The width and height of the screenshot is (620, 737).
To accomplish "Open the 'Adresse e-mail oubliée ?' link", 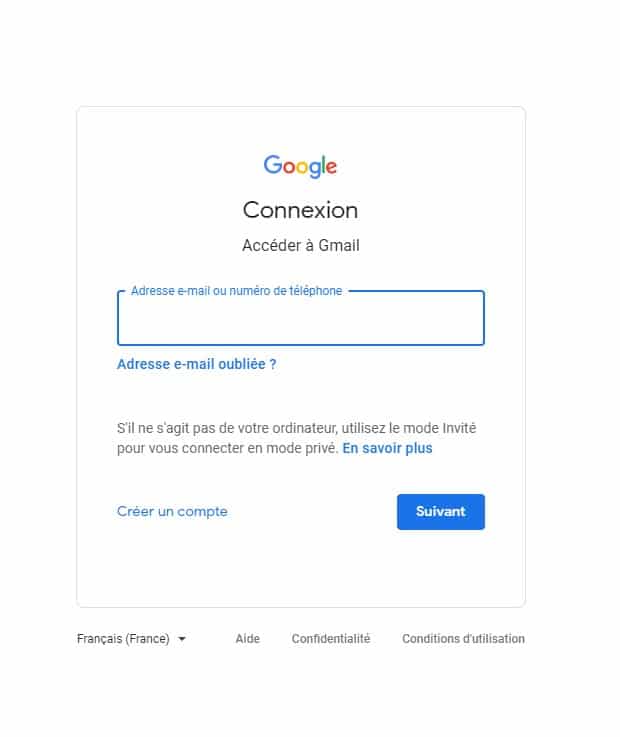I will (x=196, y=364).
